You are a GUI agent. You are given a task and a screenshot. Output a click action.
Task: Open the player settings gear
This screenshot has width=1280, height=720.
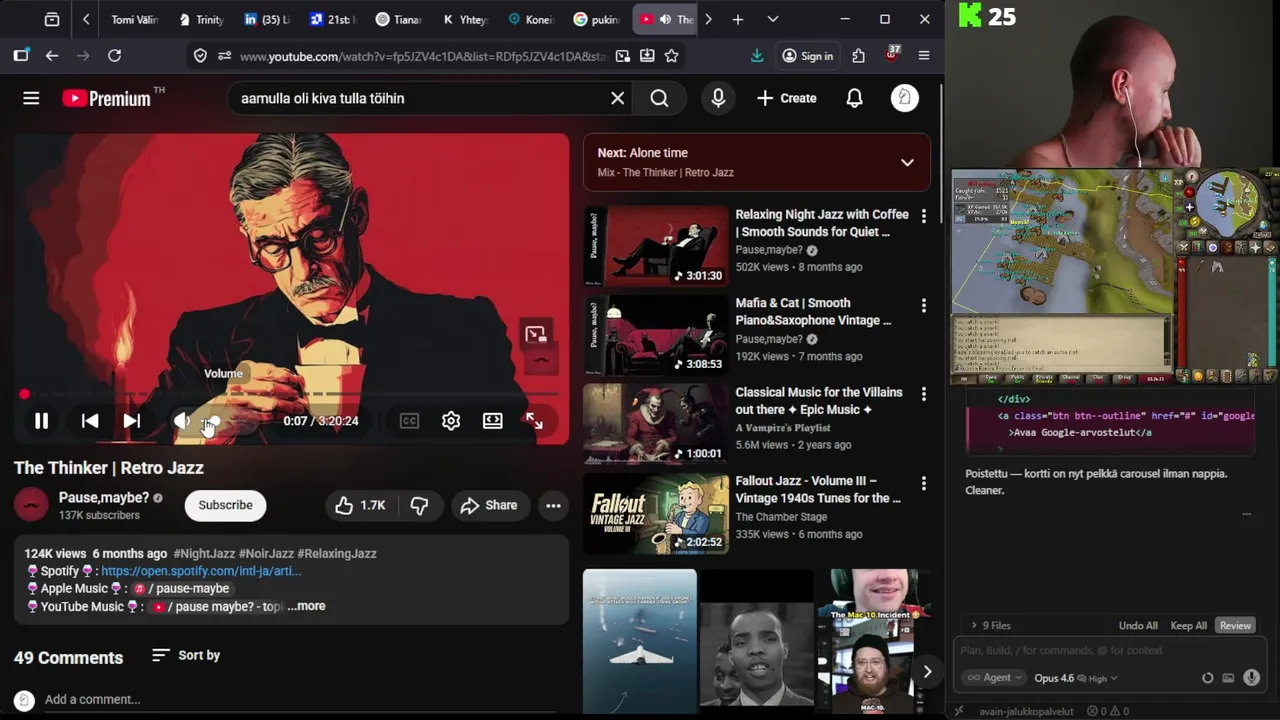[x=451, y=421]
